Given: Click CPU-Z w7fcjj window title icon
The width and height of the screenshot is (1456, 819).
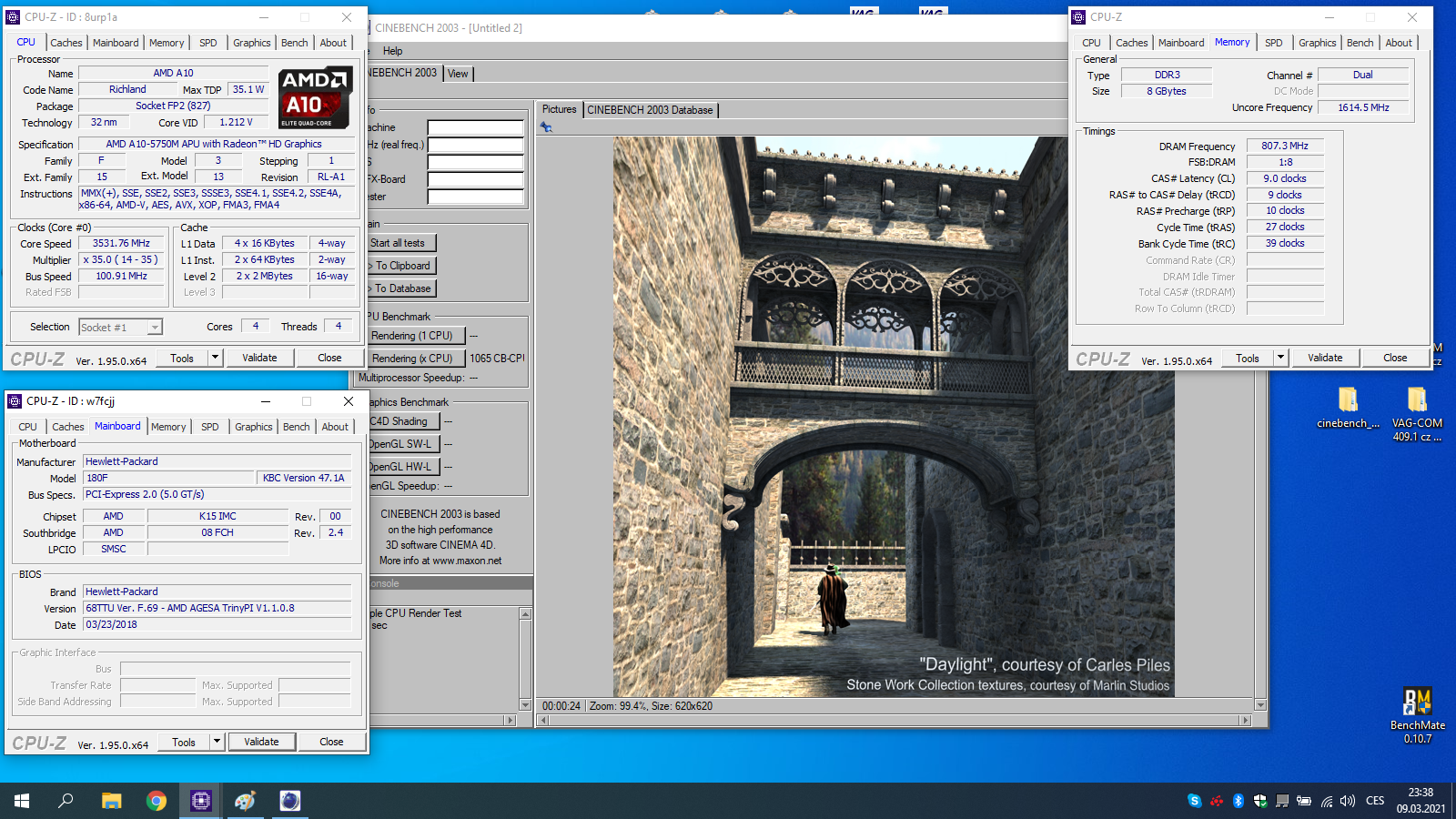Looking at the screenshot, I should pos(15,401).
